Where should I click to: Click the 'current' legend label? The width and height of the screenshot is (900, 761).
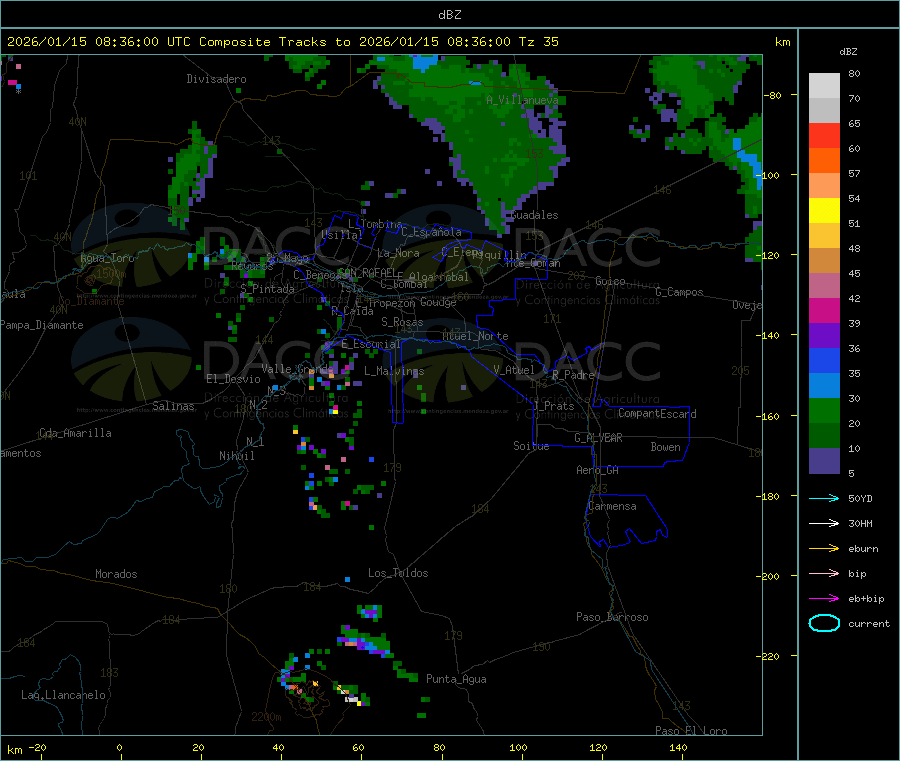(x=869, y=623)
